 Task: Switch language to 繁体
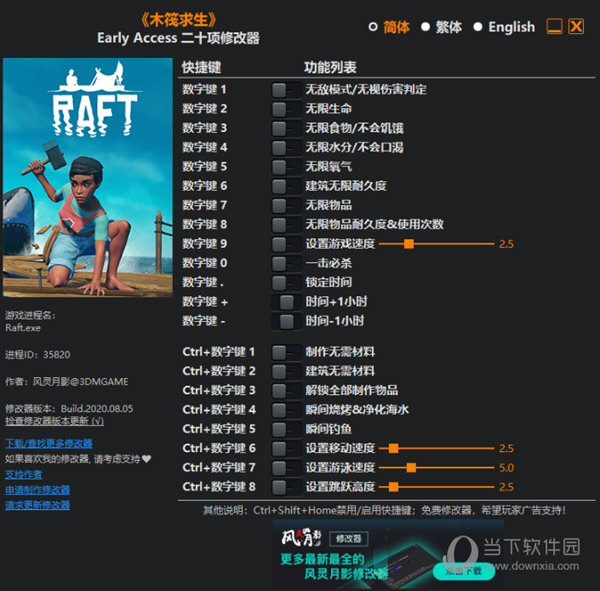(x=425, y=27)
